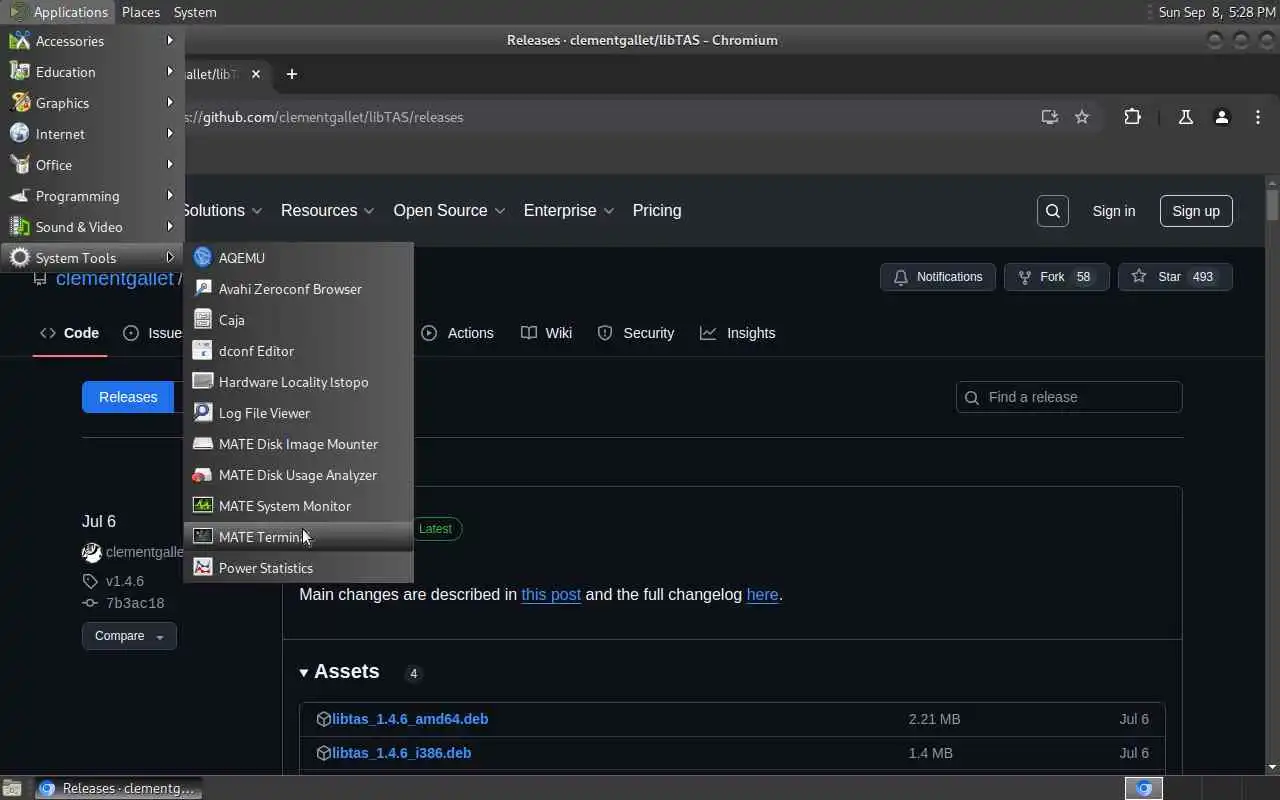Download libtas_1.4.6_i386.deb
This screenshot has height=800, width=1280.
coord(401,753)
